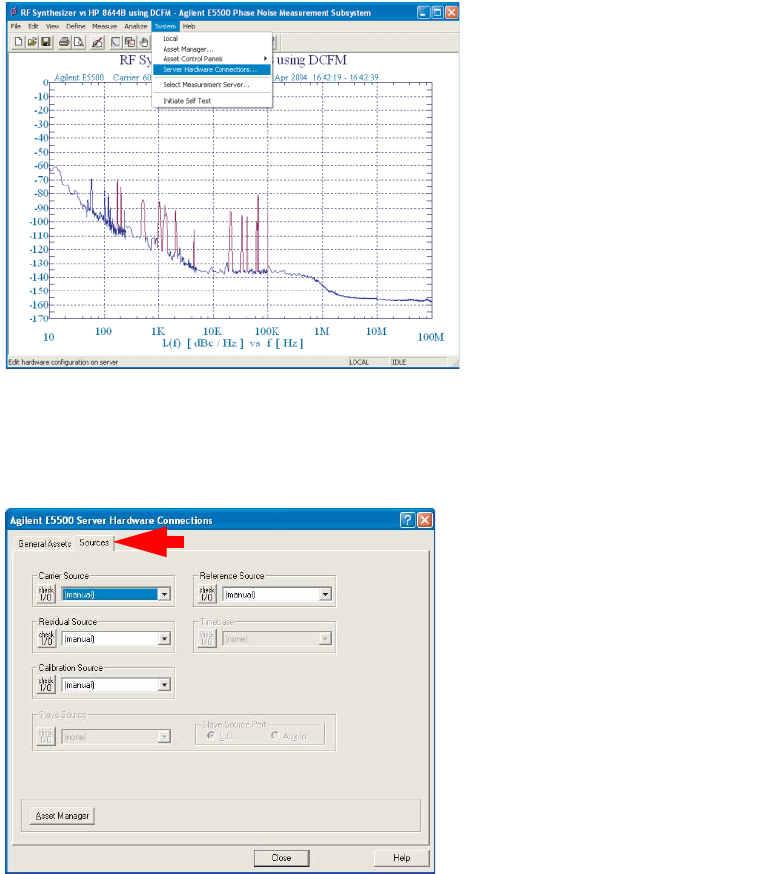The image size is (777, 874).
Task: Click the LOCAL status bar indicator
Action: pos(368,362)
